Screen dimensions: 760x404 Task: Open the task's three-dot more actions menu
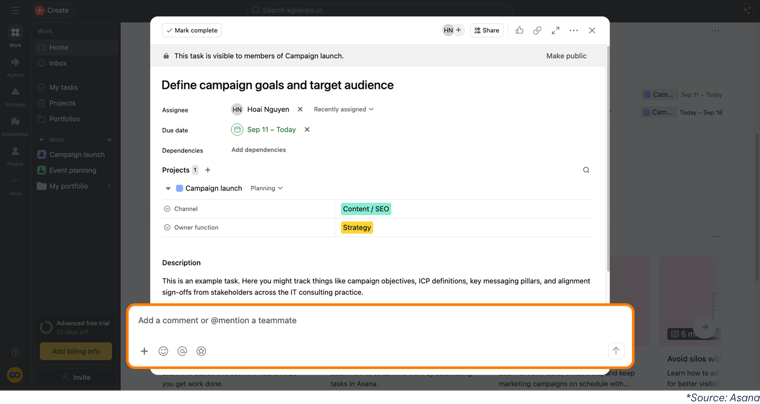click(574, 31)
